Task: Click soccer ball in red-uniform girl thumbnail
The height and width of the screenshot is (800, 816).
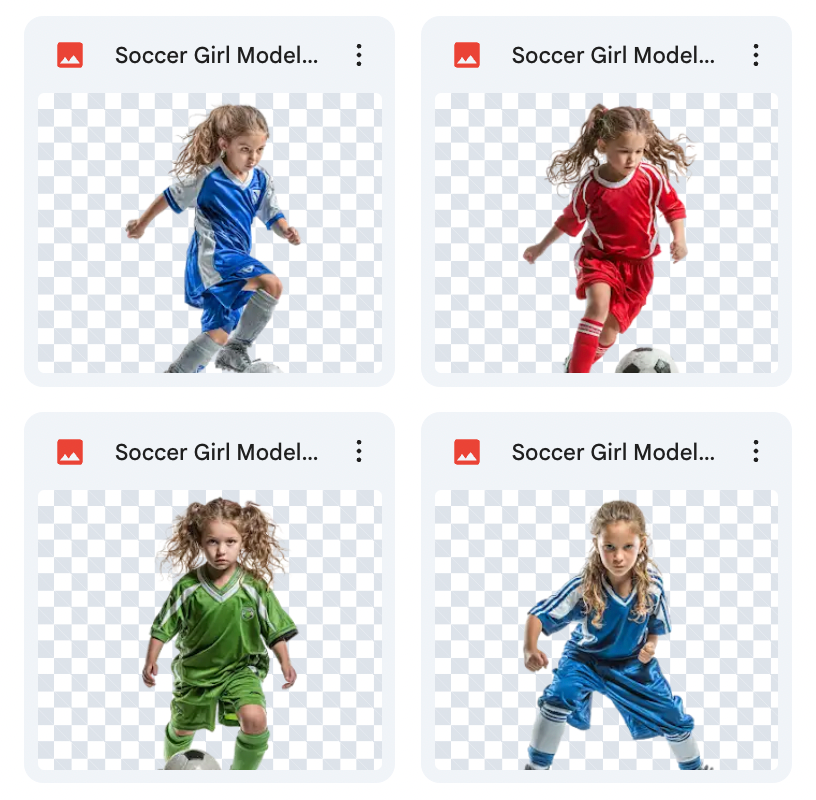Action: tap(646, 361)
